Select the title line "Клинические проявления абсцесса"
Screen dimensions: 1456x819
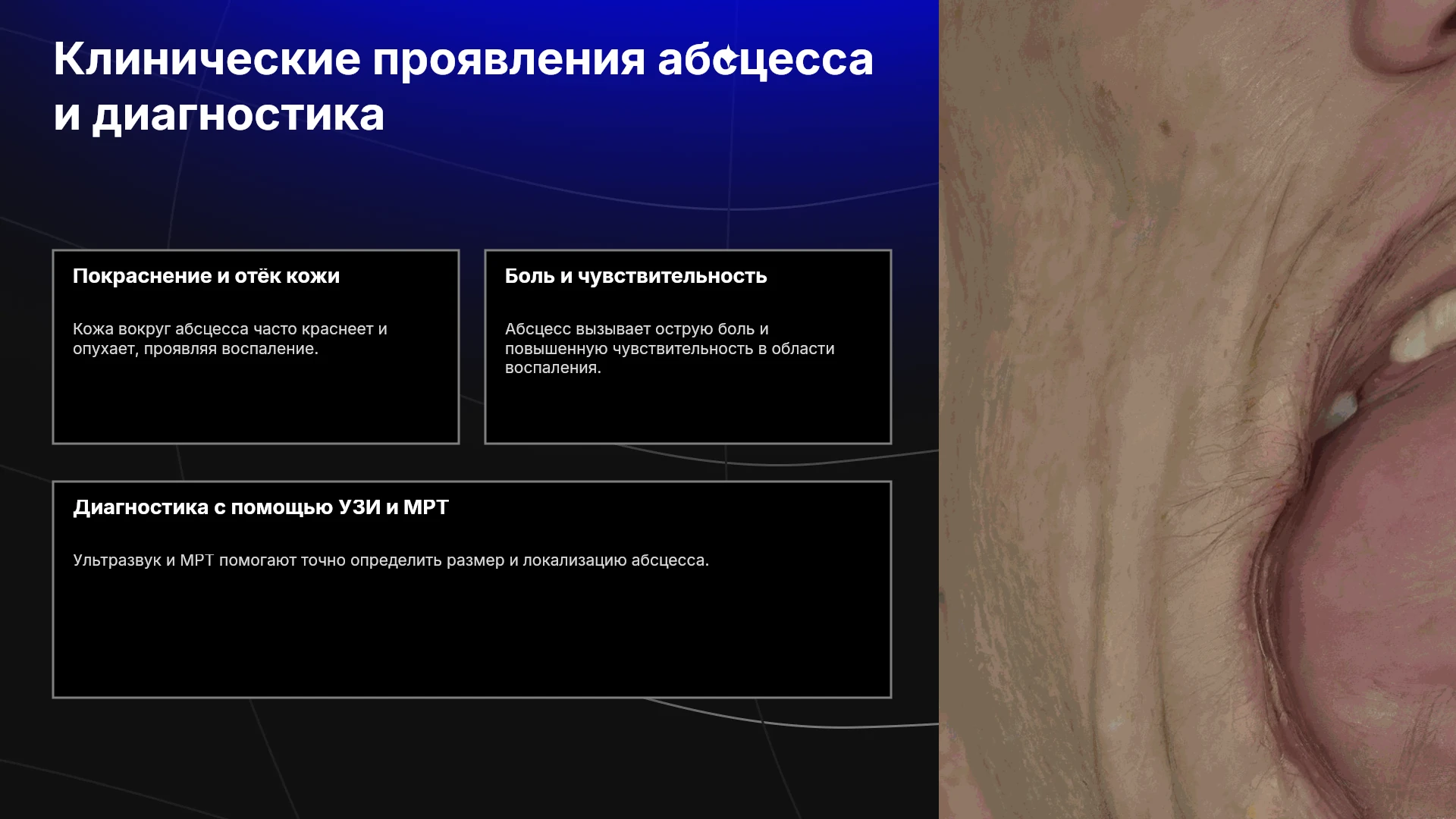(463, 59)
